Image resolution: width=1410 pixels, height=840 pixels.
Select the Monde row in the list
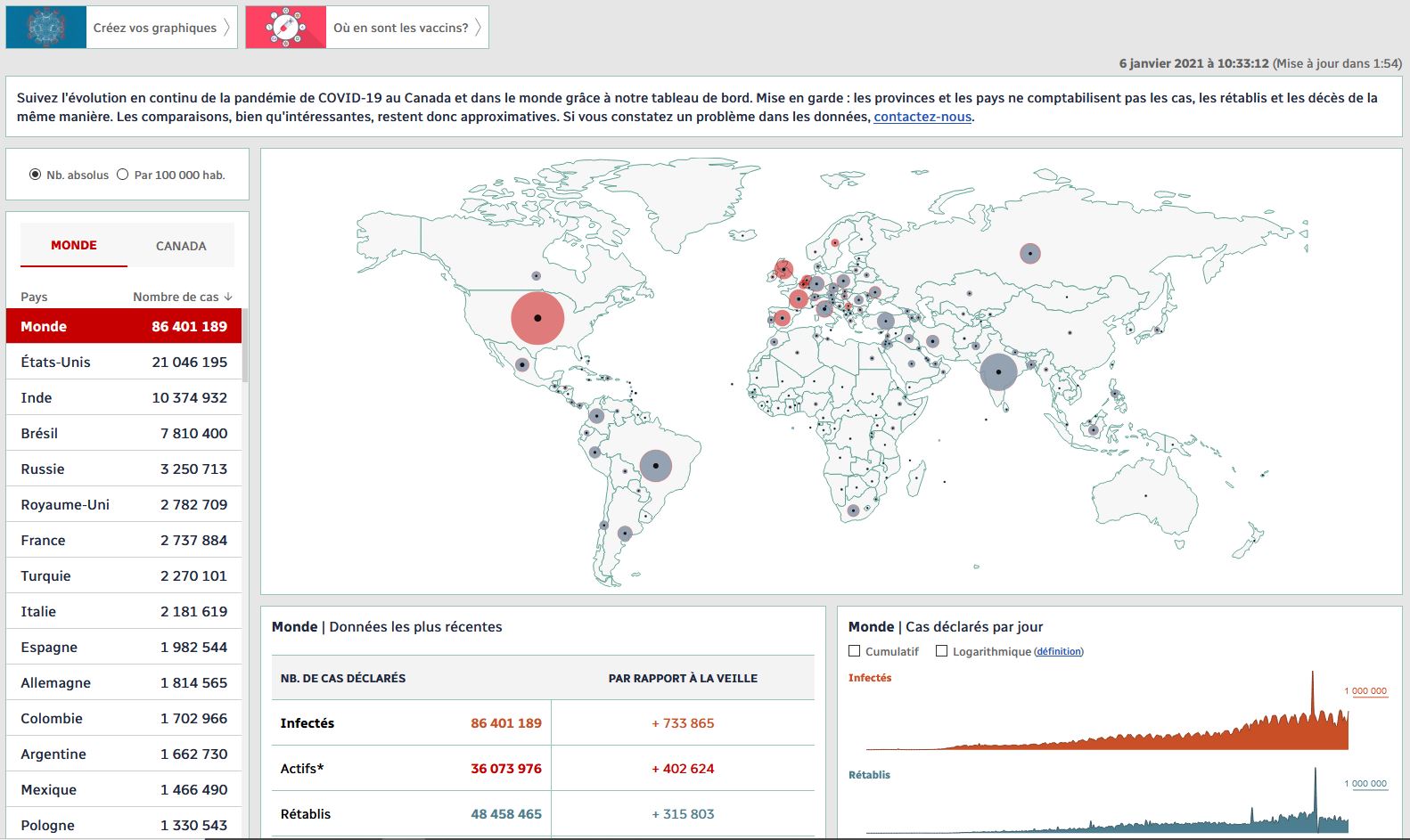click(124, 326)
